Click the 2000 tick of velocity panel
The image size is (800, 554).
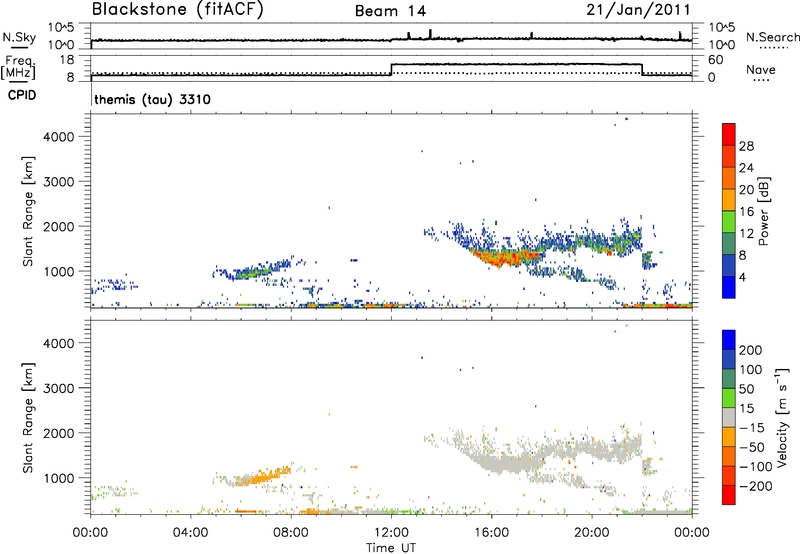click(x=59, y=433)
